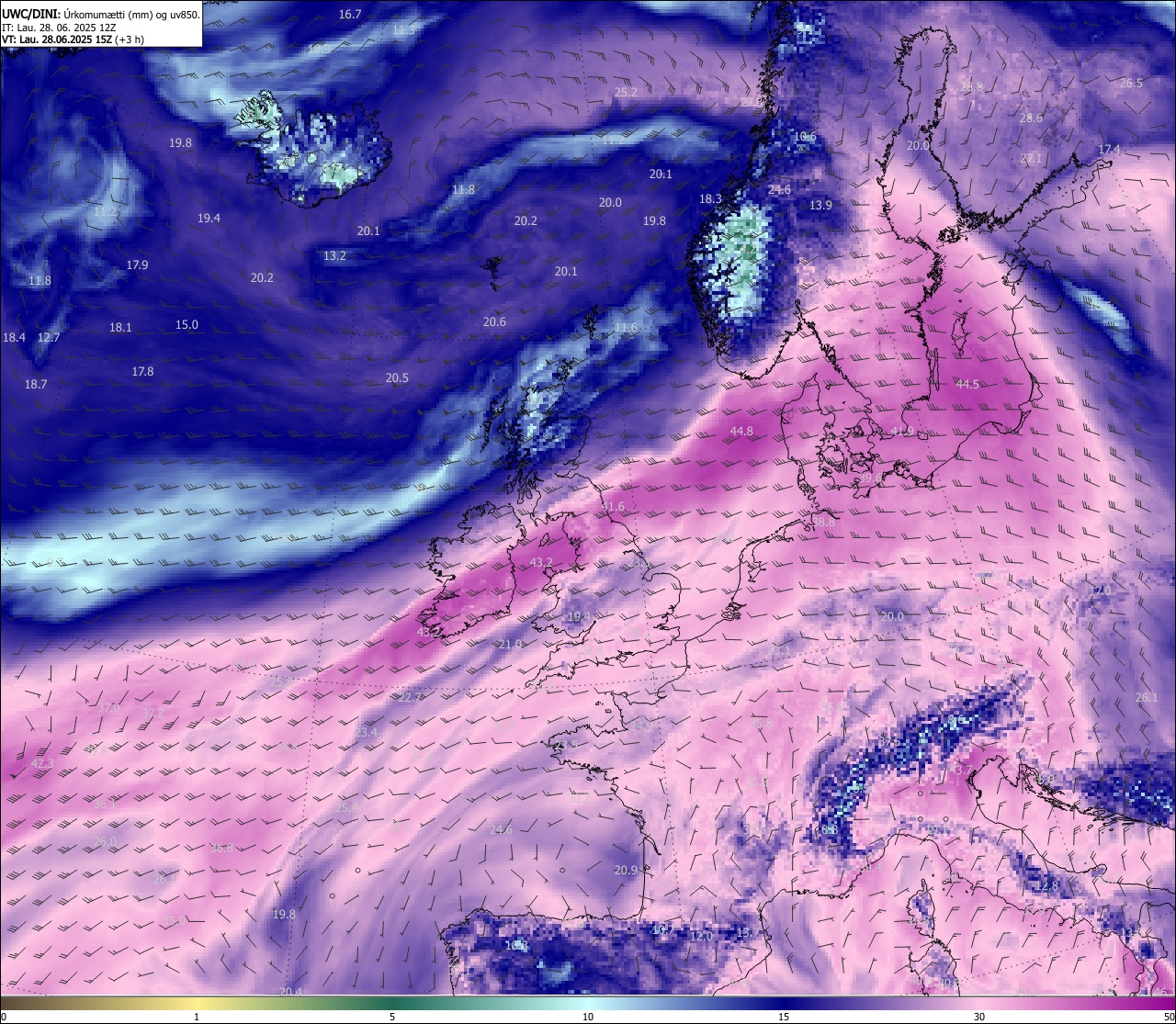
Task: Click the 44.5 value over the Baltic
Action: 967,384
